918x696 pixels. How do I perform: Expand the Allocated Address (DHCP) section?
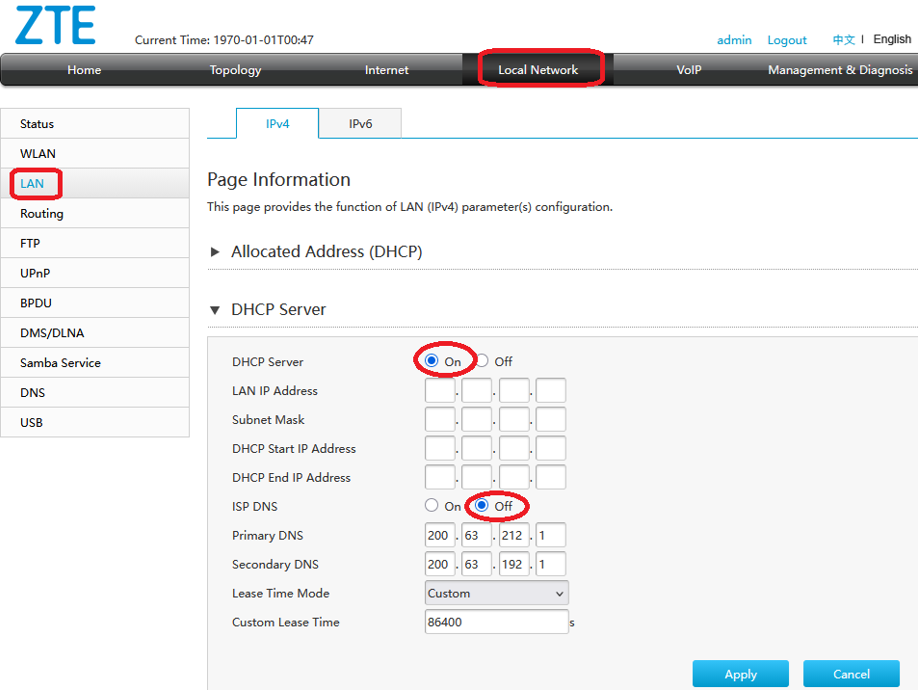pos(214,251)
